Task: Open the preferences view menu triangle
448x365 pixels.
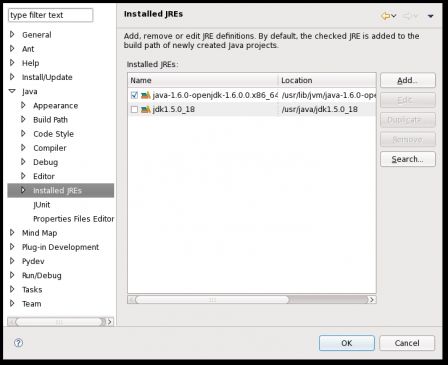Action: pos(430,16)
